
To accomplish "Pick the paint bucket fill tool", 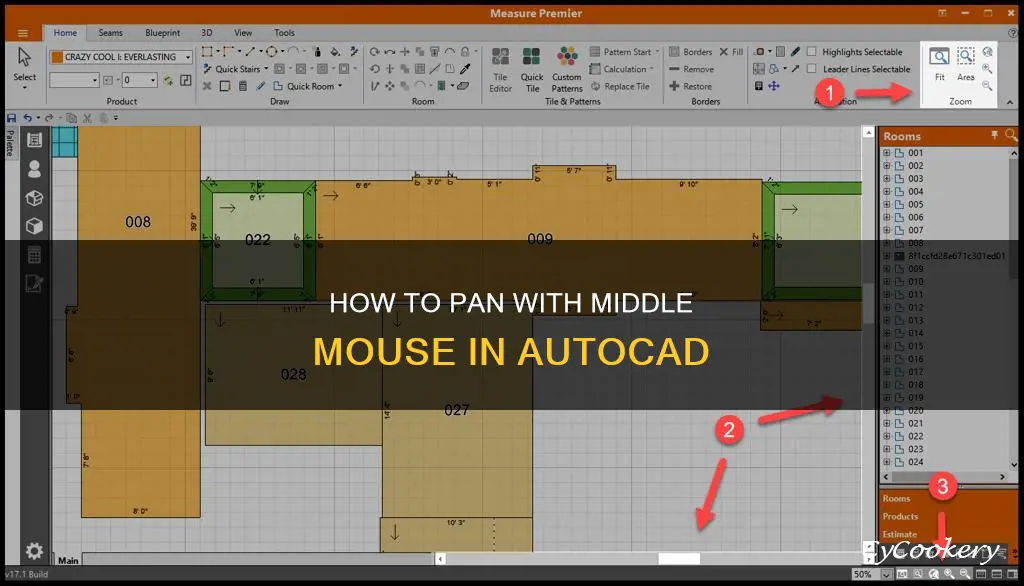I will pyautogui.click(x=334, y=52).
